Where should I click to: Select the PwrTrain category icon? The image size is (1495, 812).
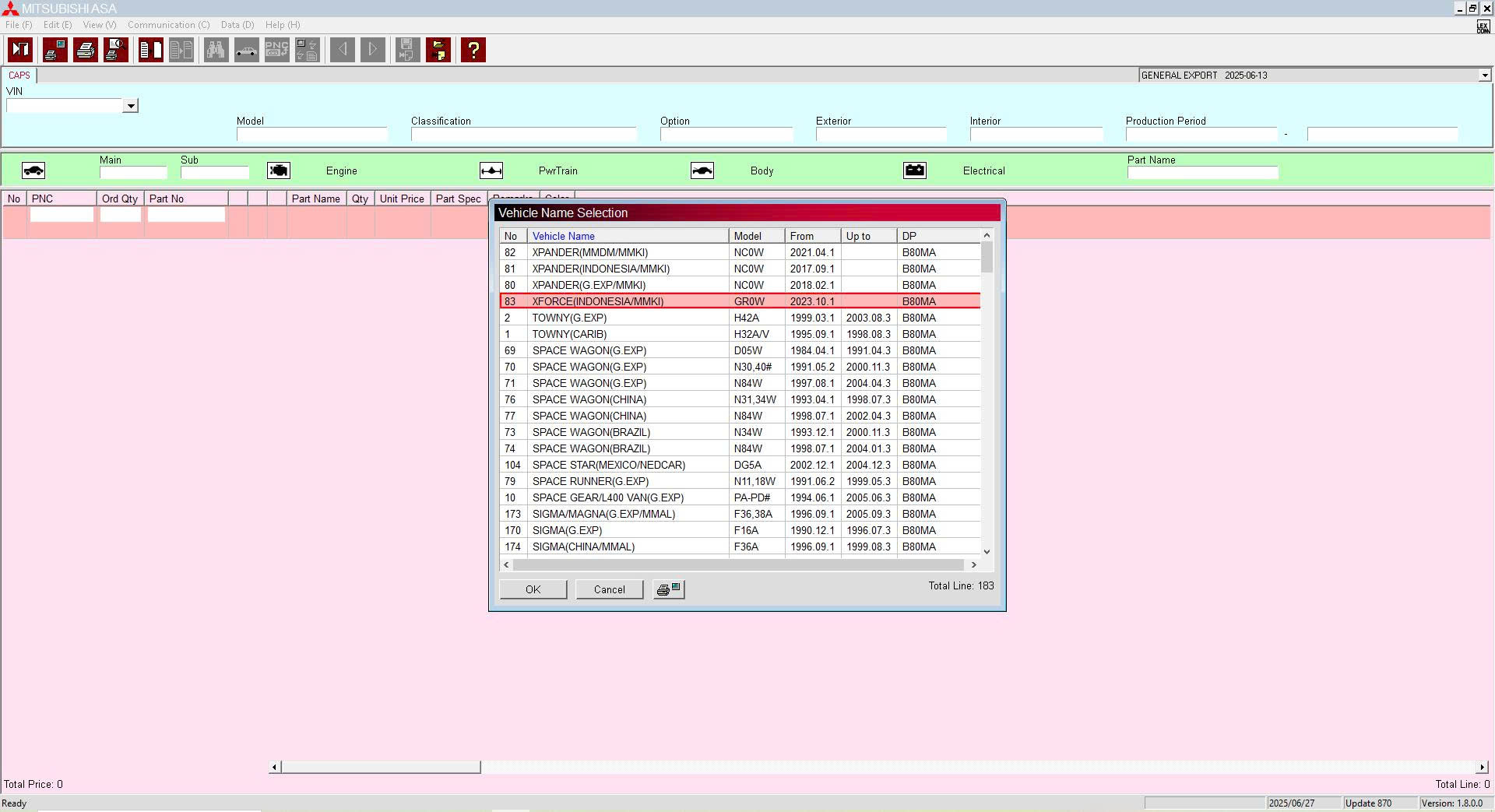[491, 170]
